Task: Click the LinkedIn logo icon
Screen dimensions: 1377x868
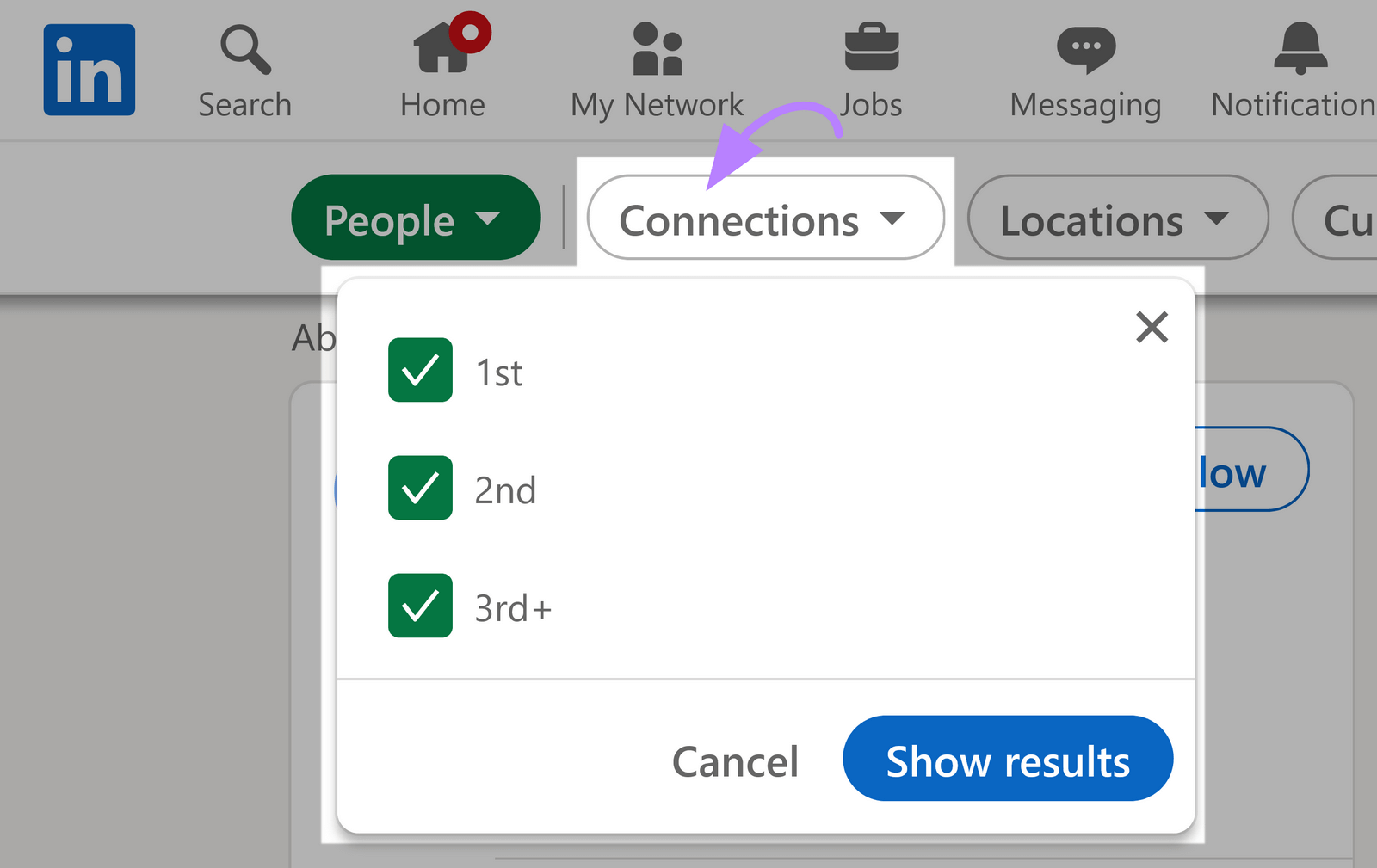Action: [x=89, y=69]
